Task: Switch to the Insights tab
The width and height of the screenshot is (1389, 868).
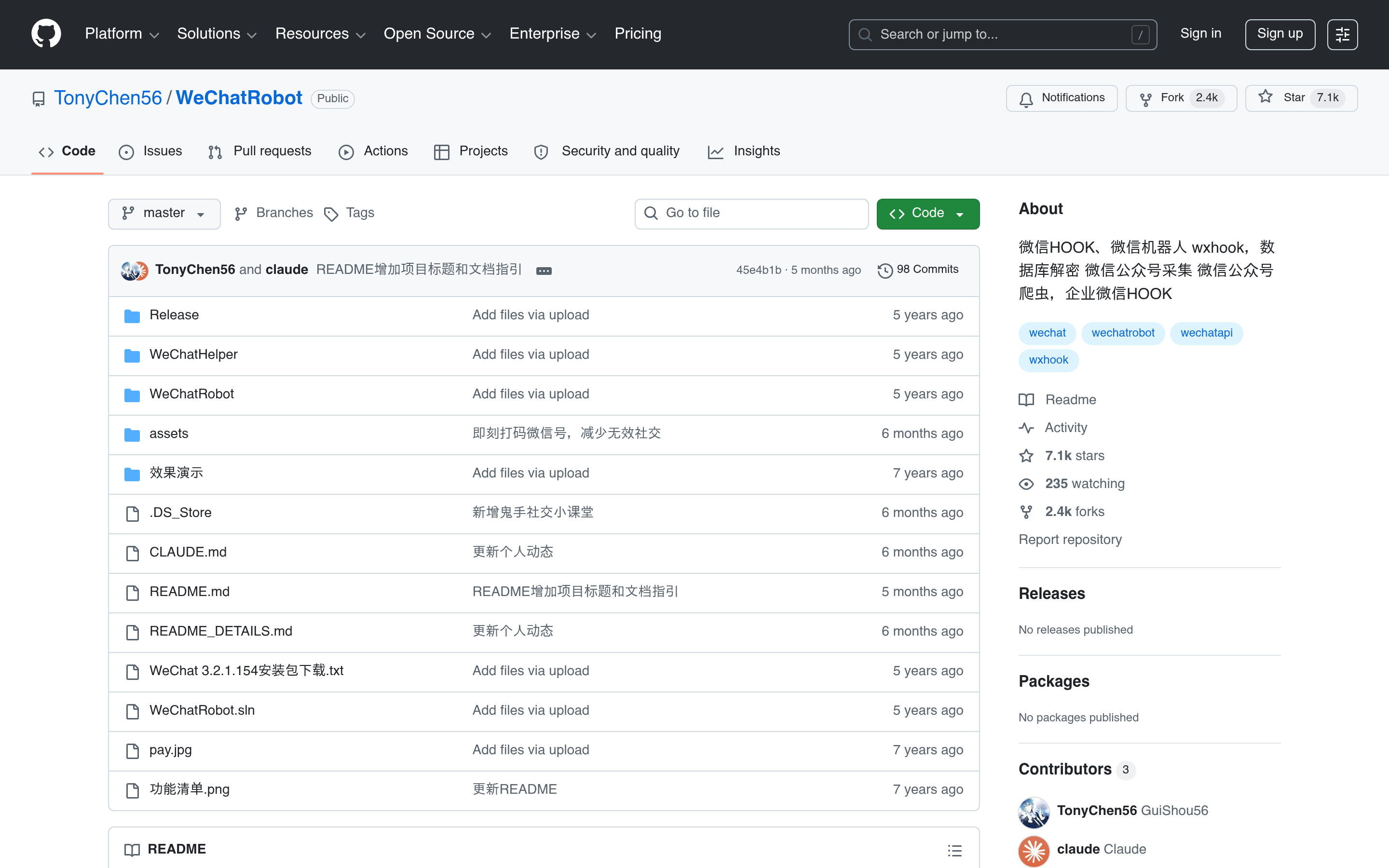Action: click(x=743, y=151)
